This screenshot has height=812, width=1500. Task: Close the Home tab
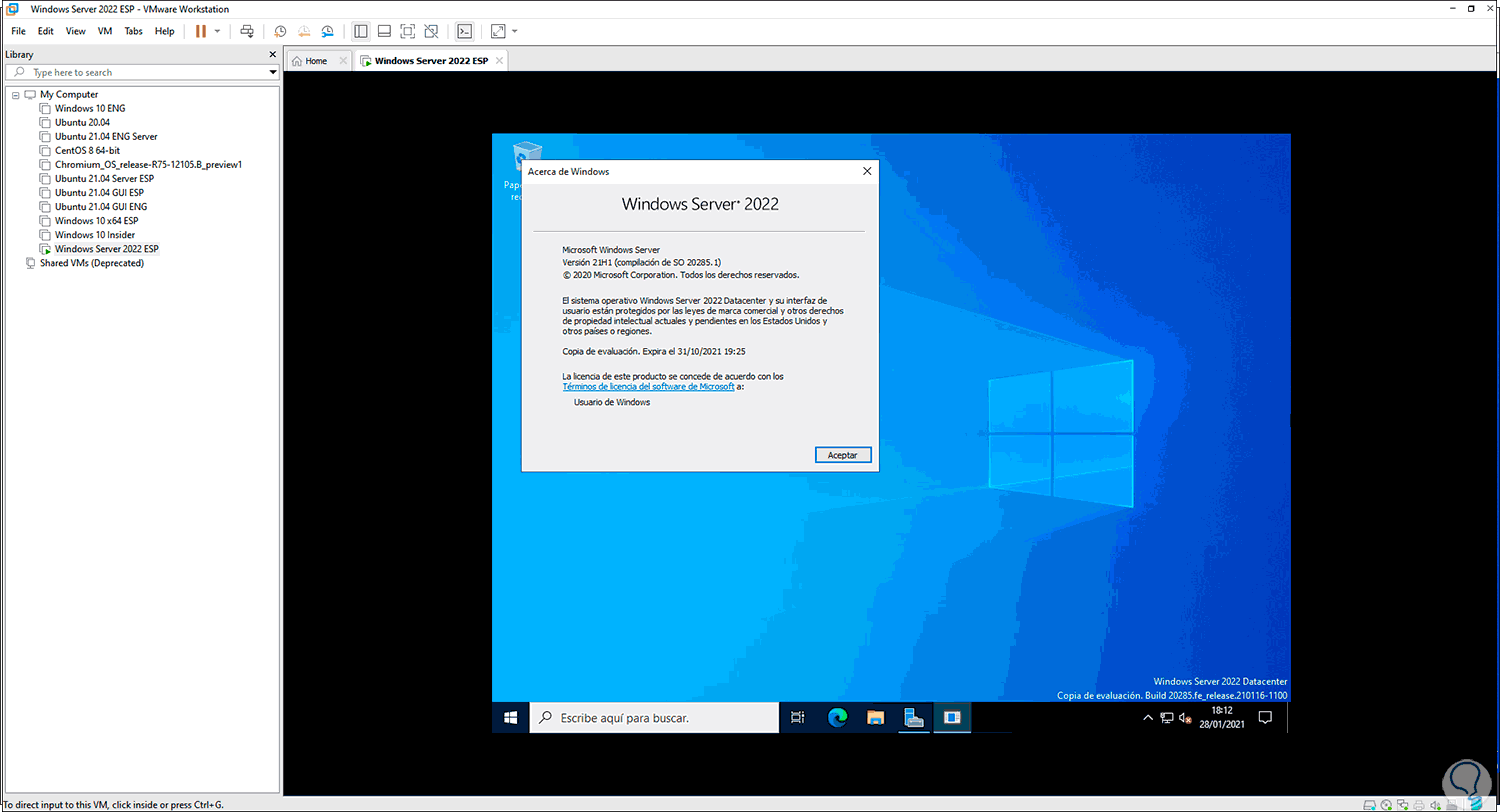(344, 61)
